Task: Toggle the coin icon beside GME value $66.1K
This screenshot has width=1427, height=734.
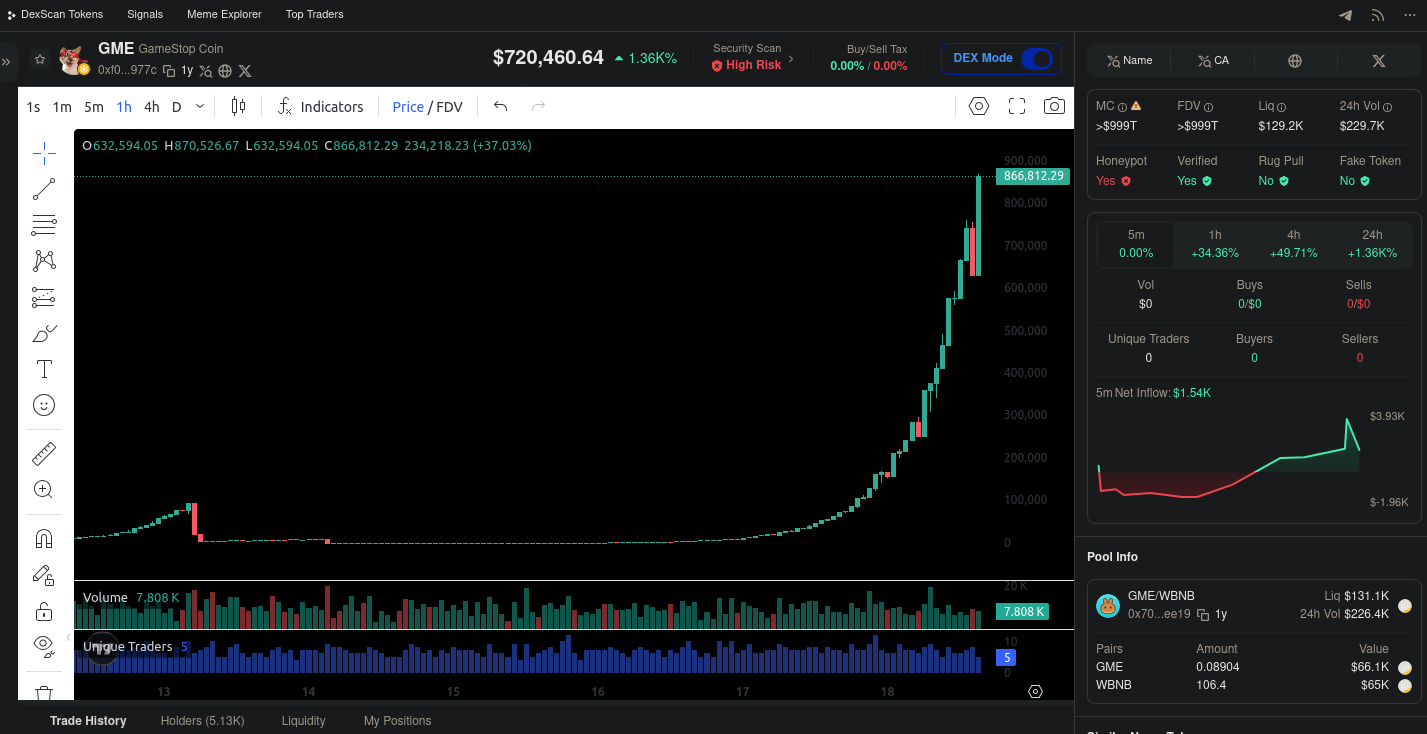Action: (x=1405, y=668)
